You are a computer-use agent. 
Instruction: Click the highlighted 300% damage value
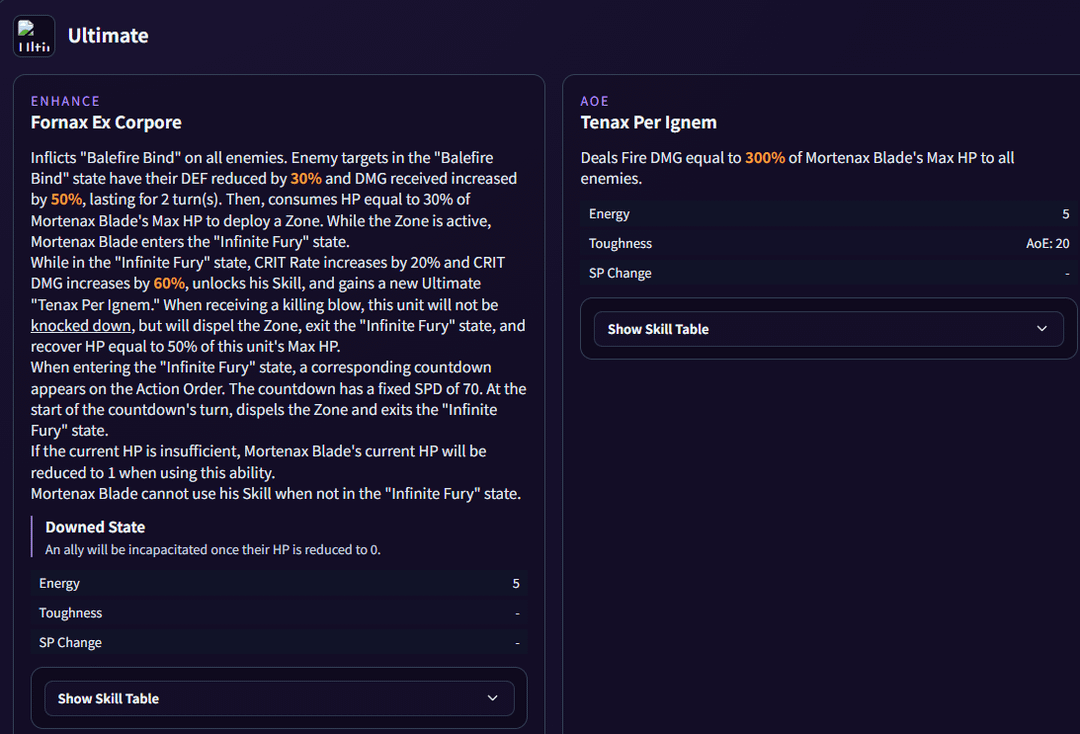[x=764, y=158]
